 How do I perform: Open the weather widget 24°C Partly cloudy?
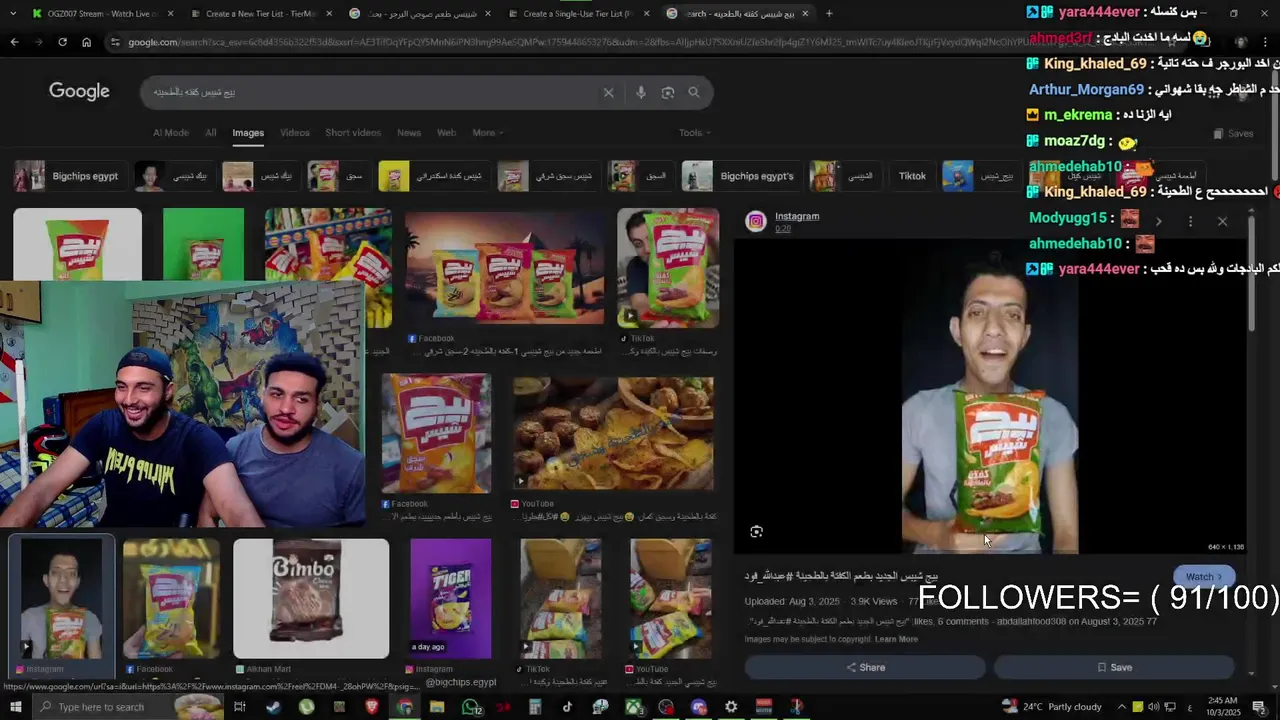(1051, 707)
